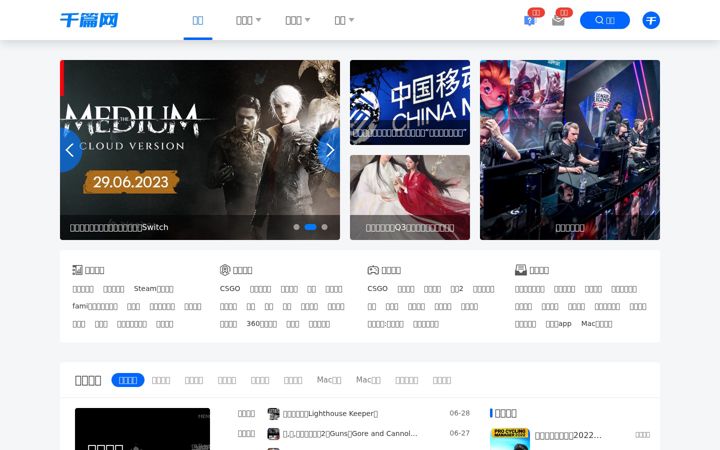Open the title ending in 2022... beside Pro Cycling

[568, 435]
